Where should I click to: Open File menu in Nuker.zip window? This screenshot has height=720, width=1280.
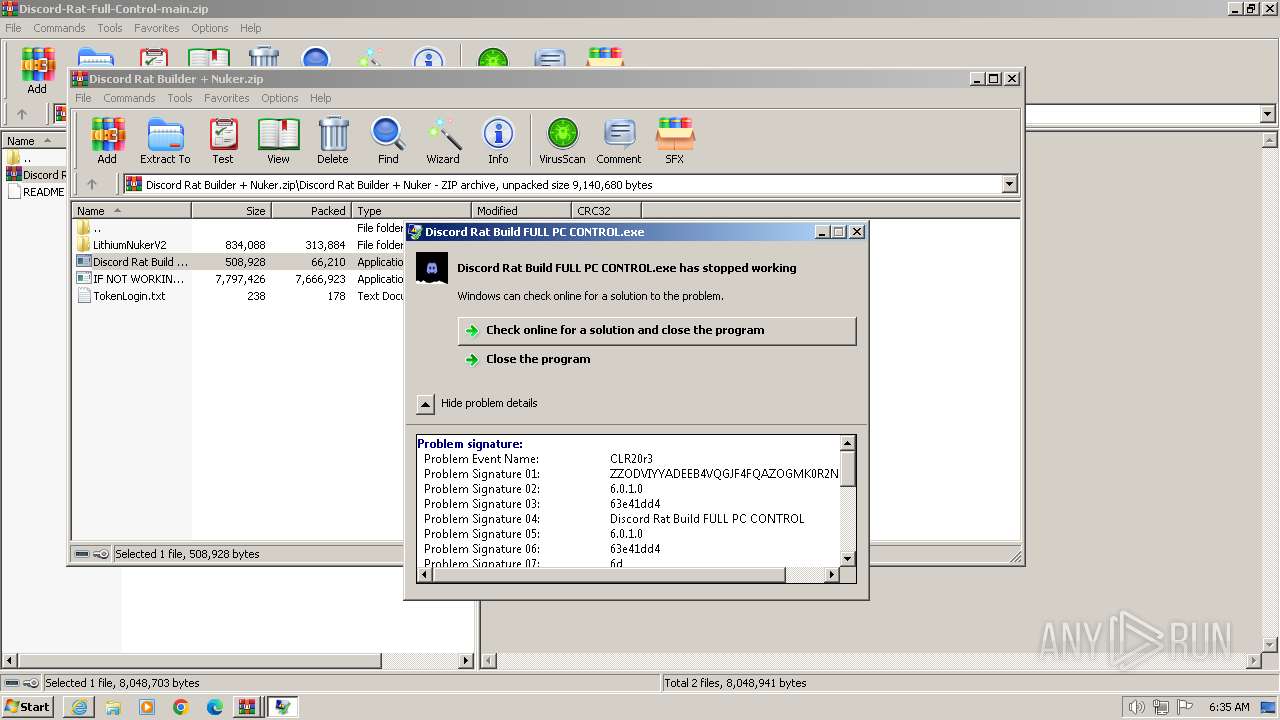click(x=83, y=98)
